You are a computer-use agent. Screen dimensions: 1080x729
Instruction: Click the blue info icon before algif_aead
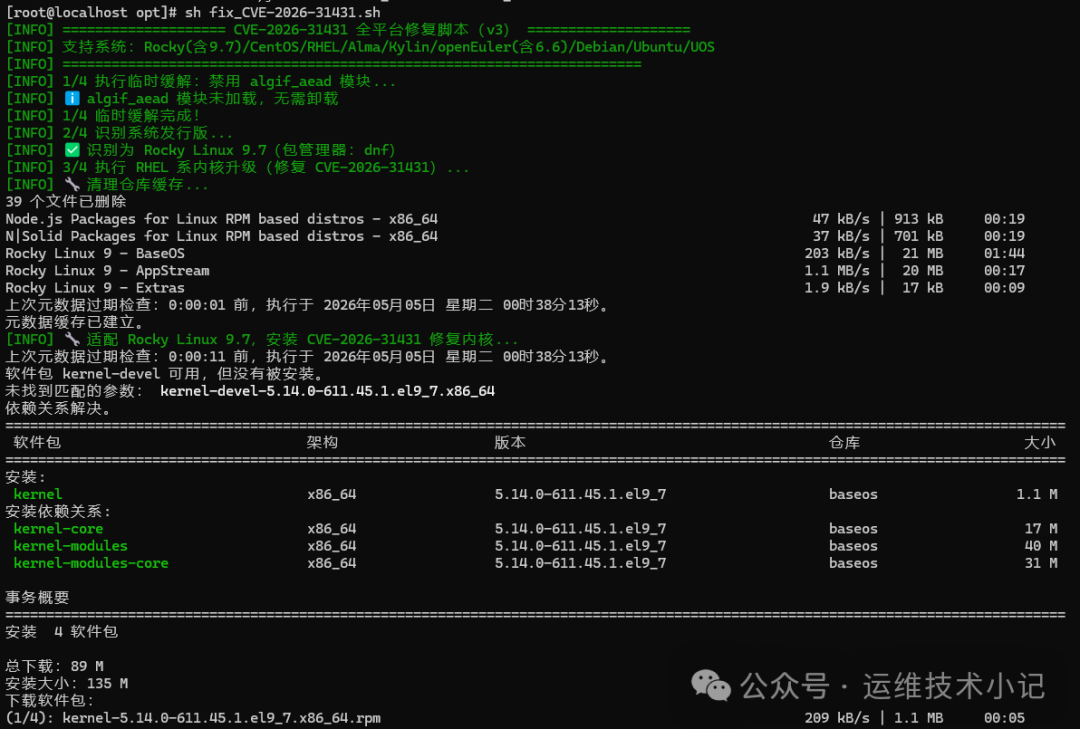tap(72, 99)
